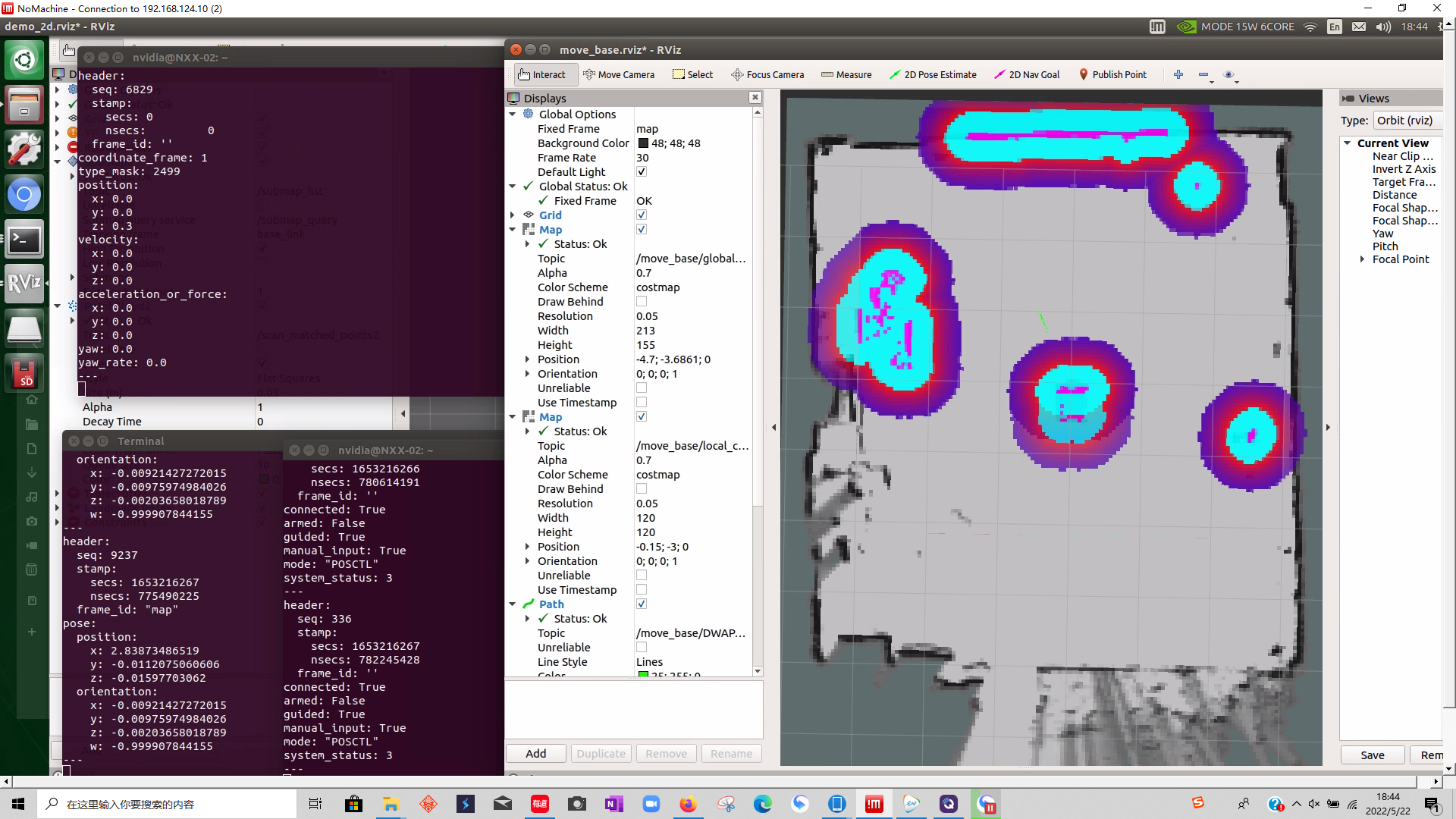Open Microsoft Edge from Windows taskbar

[762, 804]
